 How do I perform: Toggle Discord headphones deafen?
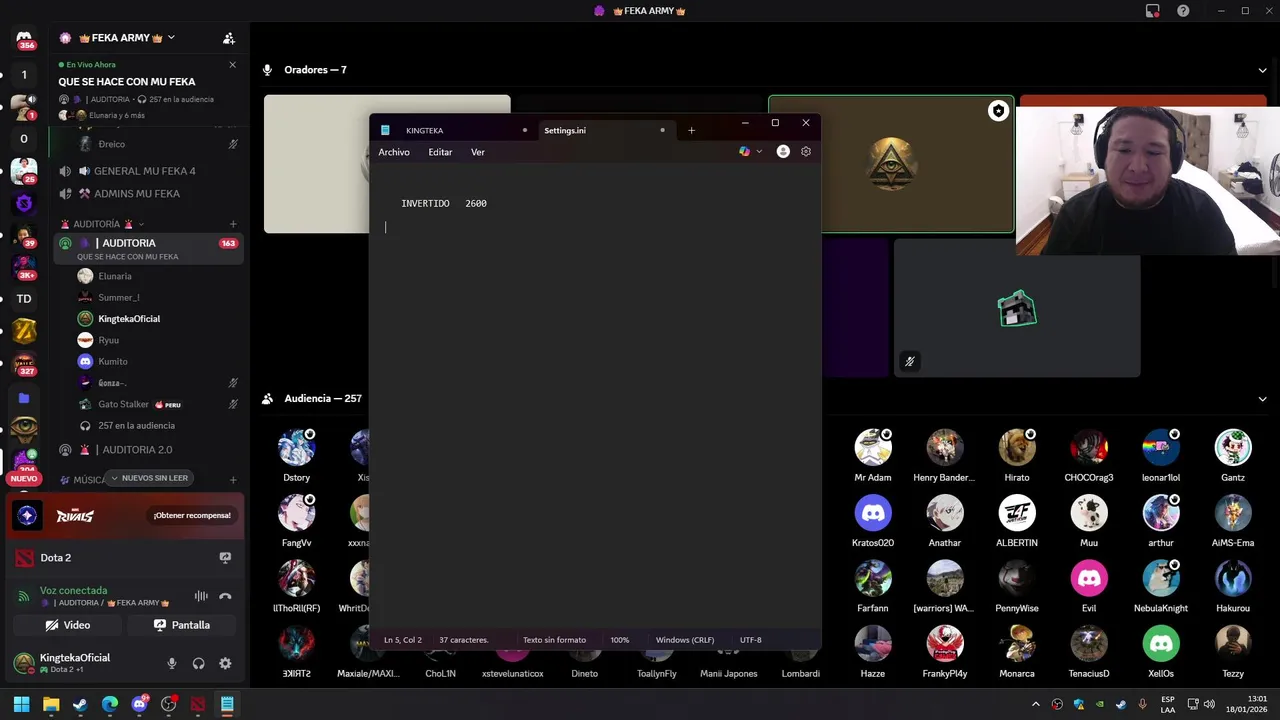[x=198, y=663]
